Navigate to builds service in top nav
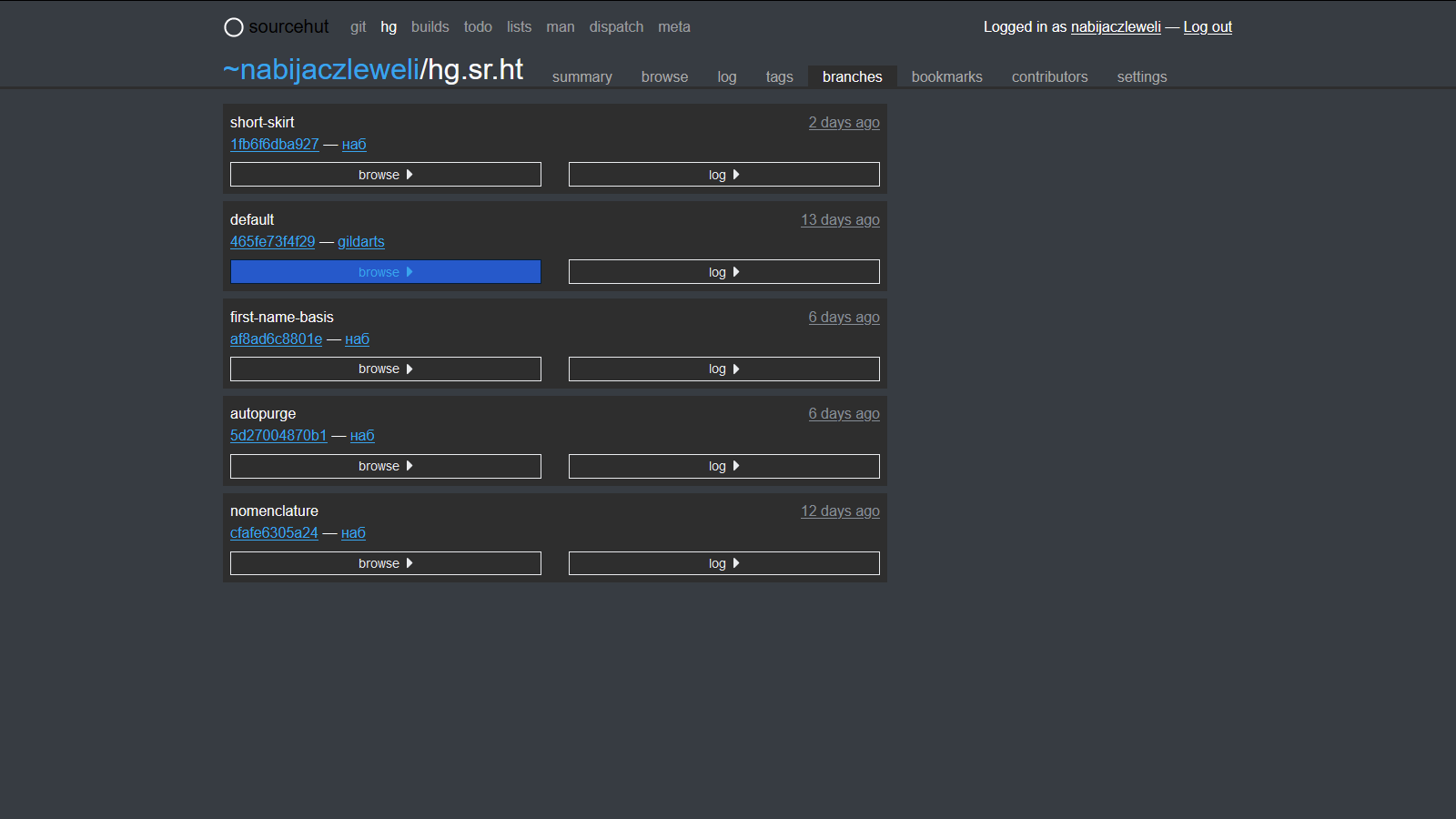 pyautogui.click(x=430, y=27)
